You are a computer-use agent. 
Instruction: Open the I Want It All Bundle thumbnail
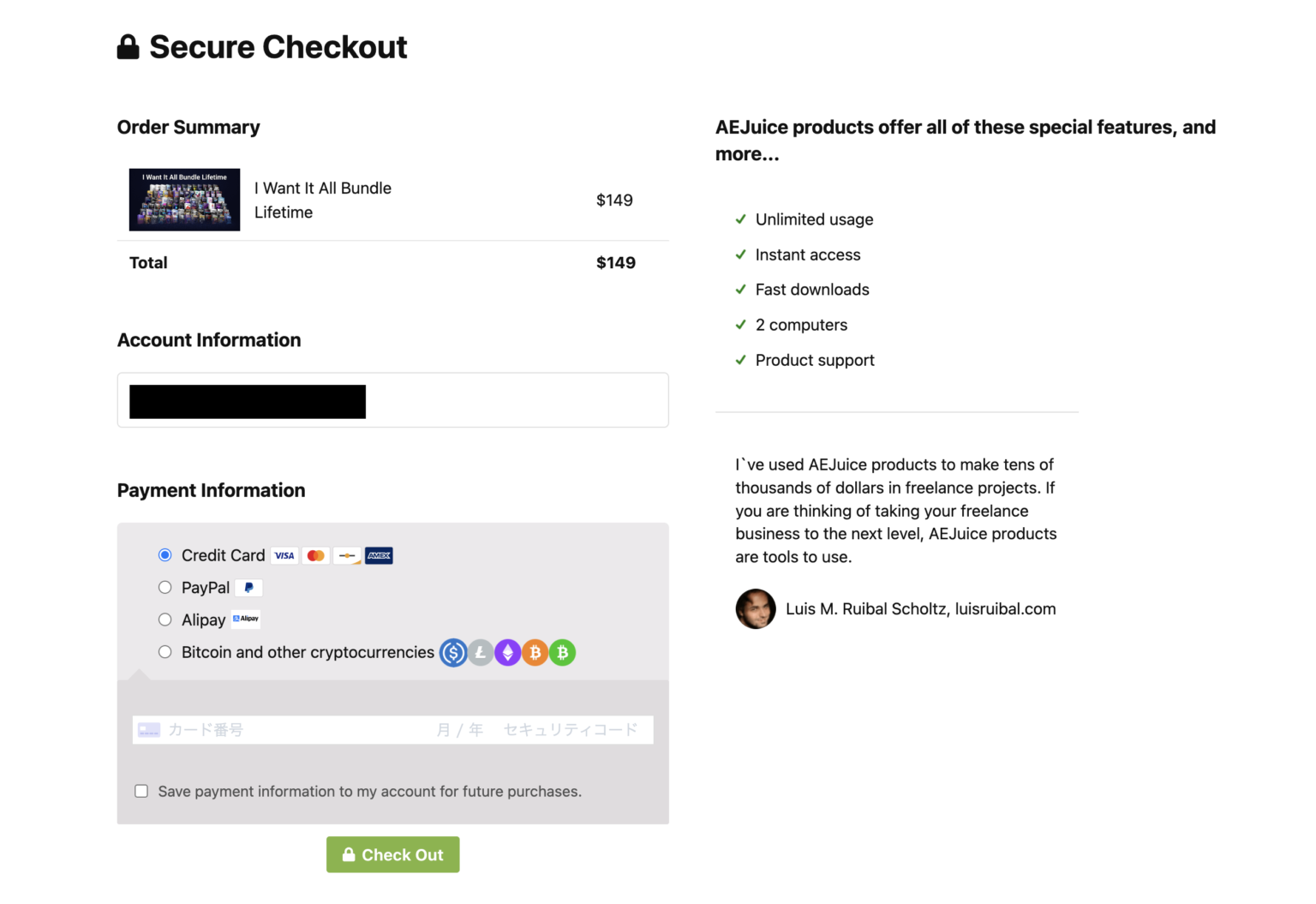point(184,200)
